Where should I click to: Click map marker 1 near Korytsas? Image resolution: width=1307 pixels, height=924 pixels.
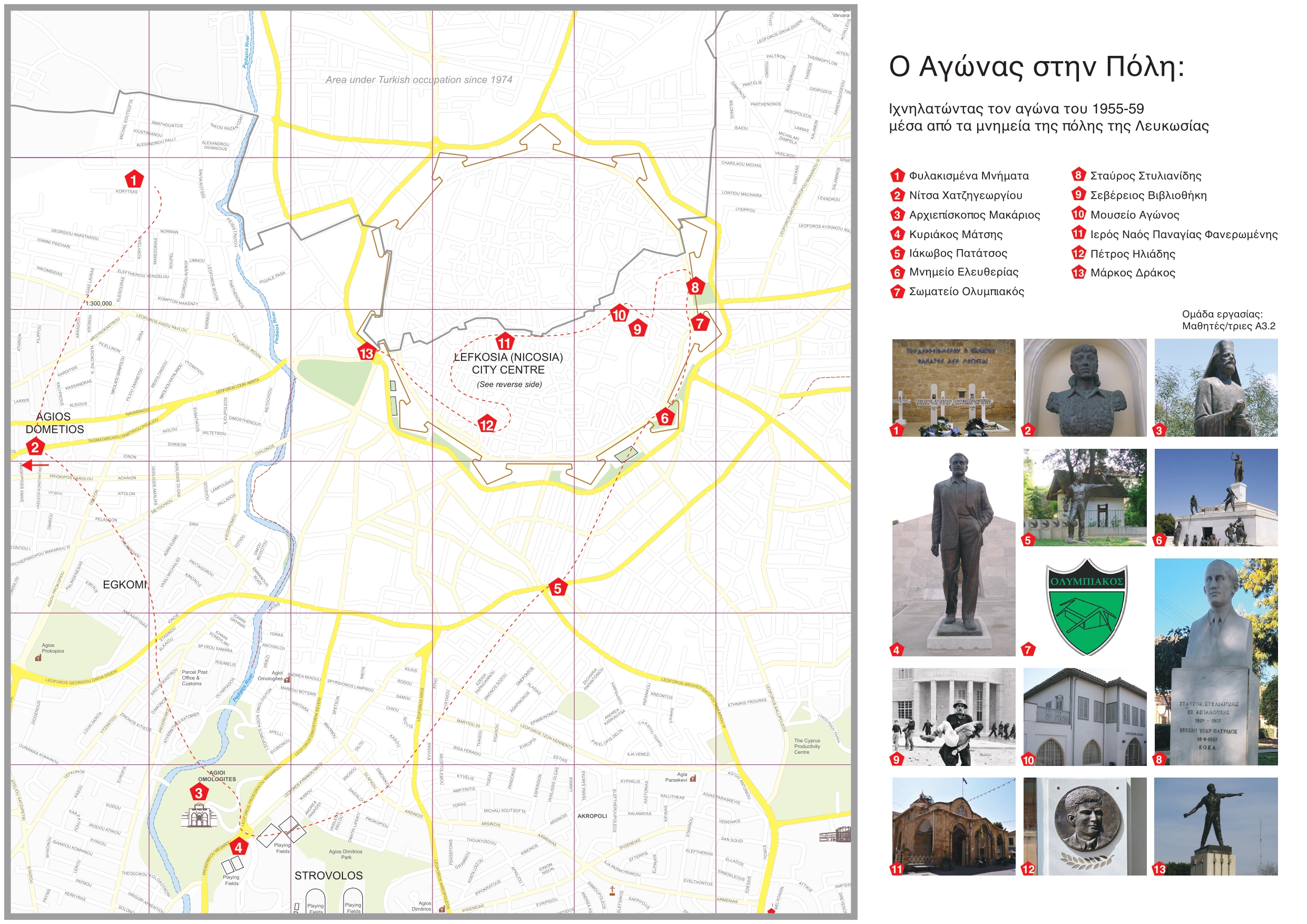[x=134, y=180]
